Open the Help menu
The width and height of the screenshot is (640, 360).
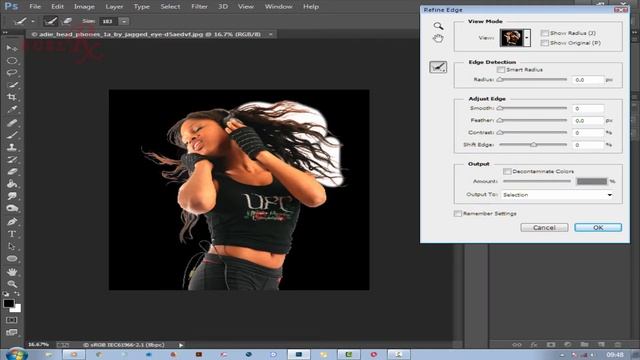(311, 7)
